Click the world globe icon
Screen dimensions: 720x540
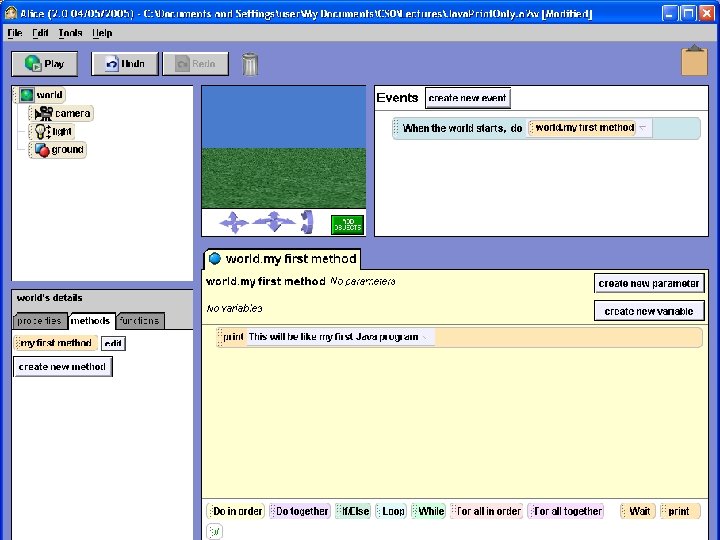27,95
